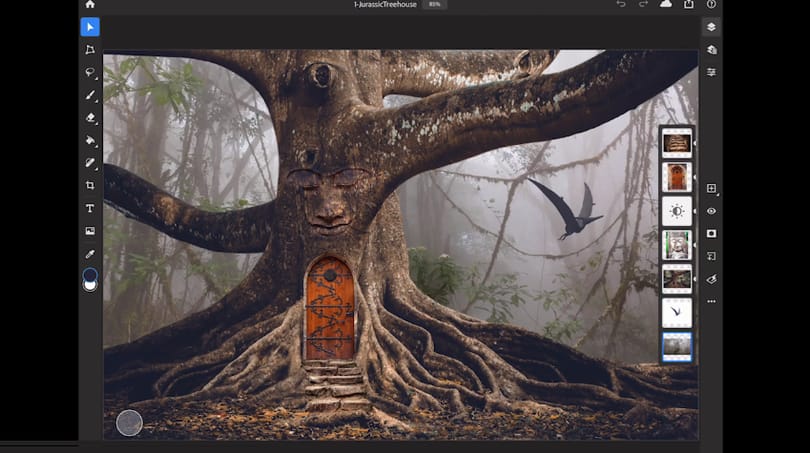Image resolution: width=810 pixels, height=453 pixels.
Task: Go to the Home screen
Action: (x=90, y=4)
